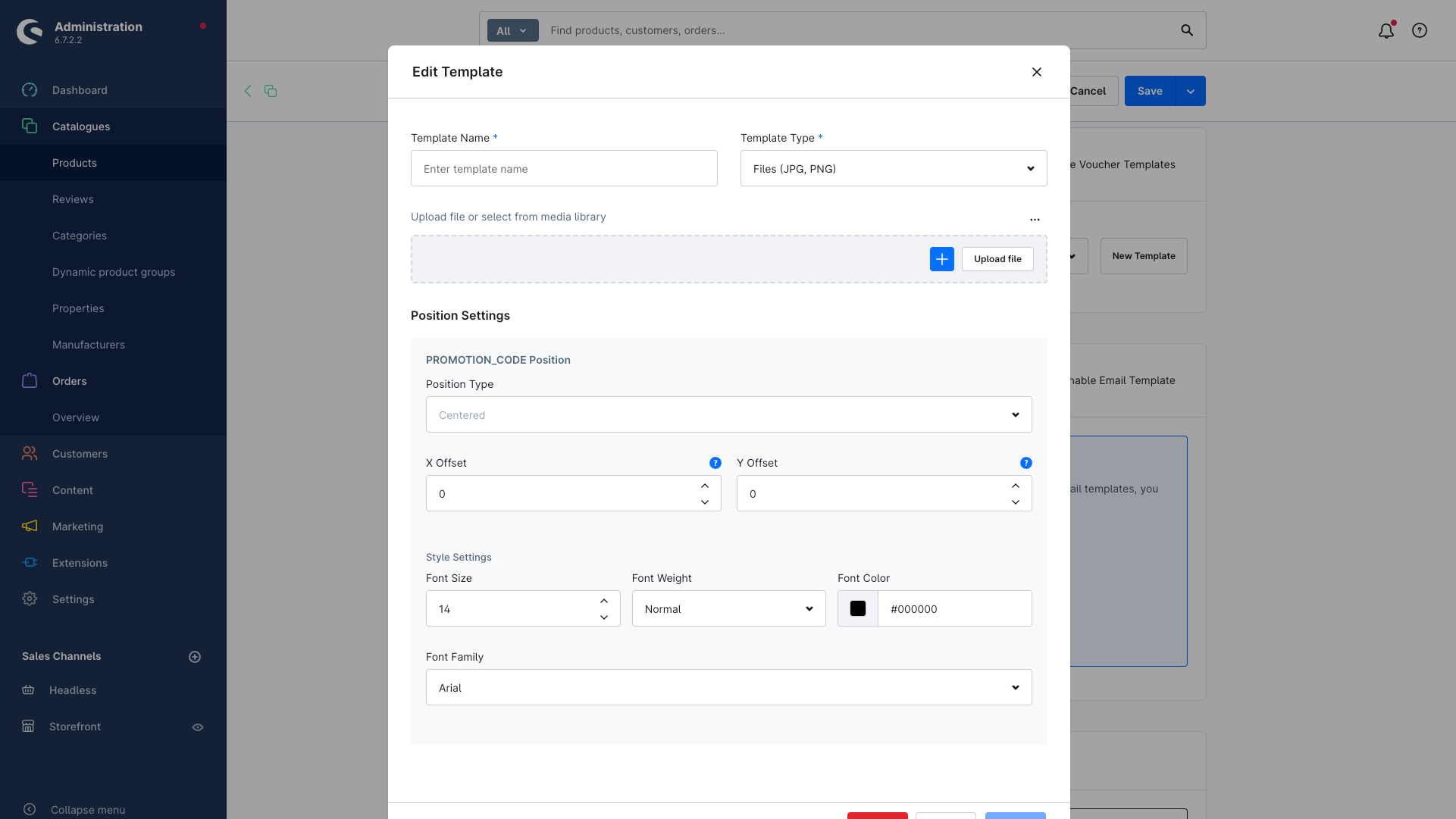Viewport: 1456px width, 819px height.
Task: Open the Template Type dropdown
Action: (x=893, y=168)
